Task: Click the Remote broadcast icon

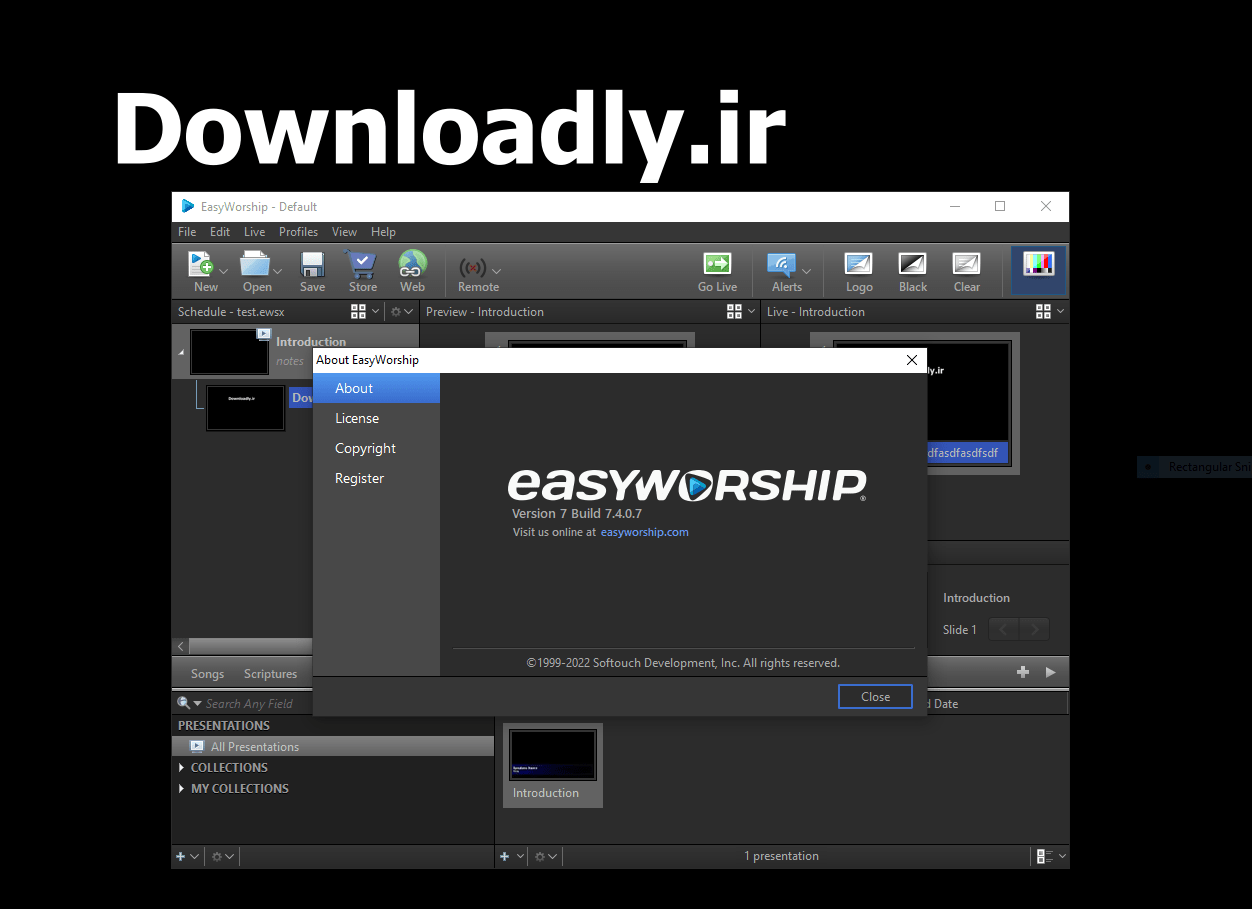Action: [473, 268]
